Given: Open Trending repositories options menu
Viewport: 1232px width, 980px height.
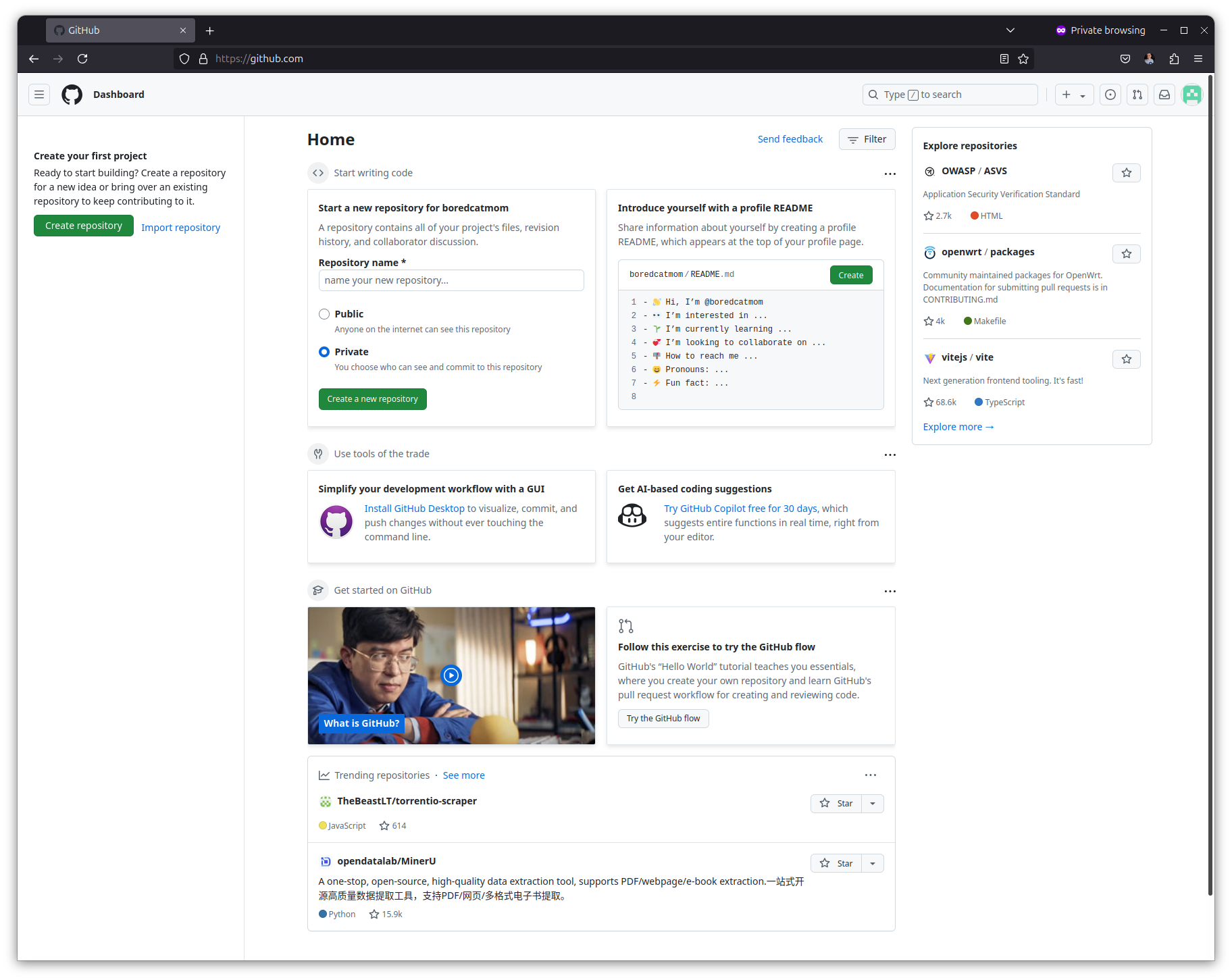Looking at the screenshot, I should pyautogui.click(x=871, y=775).
